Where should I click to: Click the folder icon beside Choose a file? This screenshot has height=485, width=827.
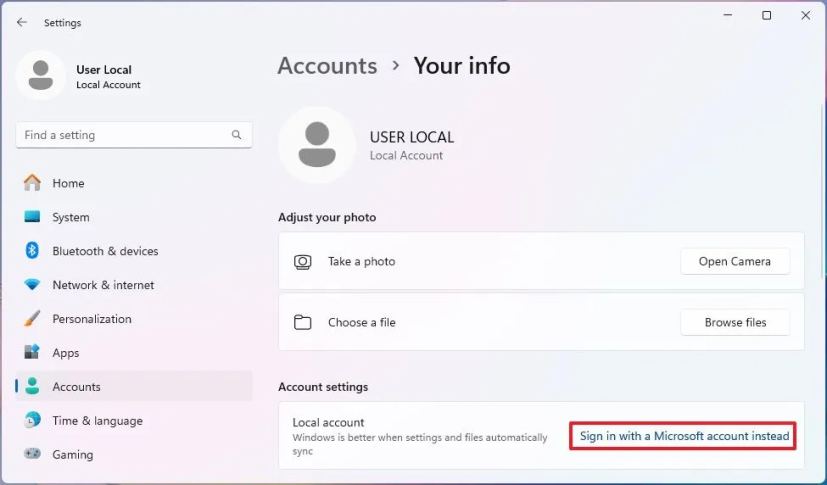click(302, 323)
